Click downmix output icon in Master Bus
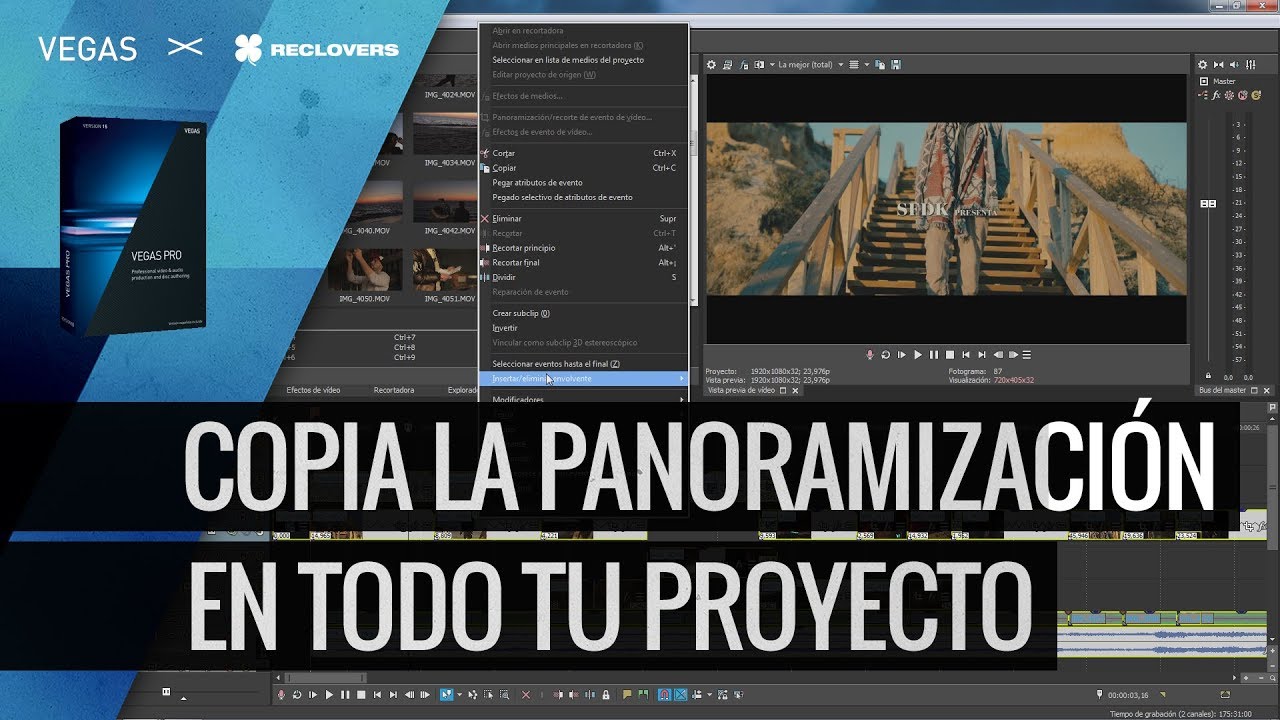The image size is (1280, 720). coord(1218,65)
